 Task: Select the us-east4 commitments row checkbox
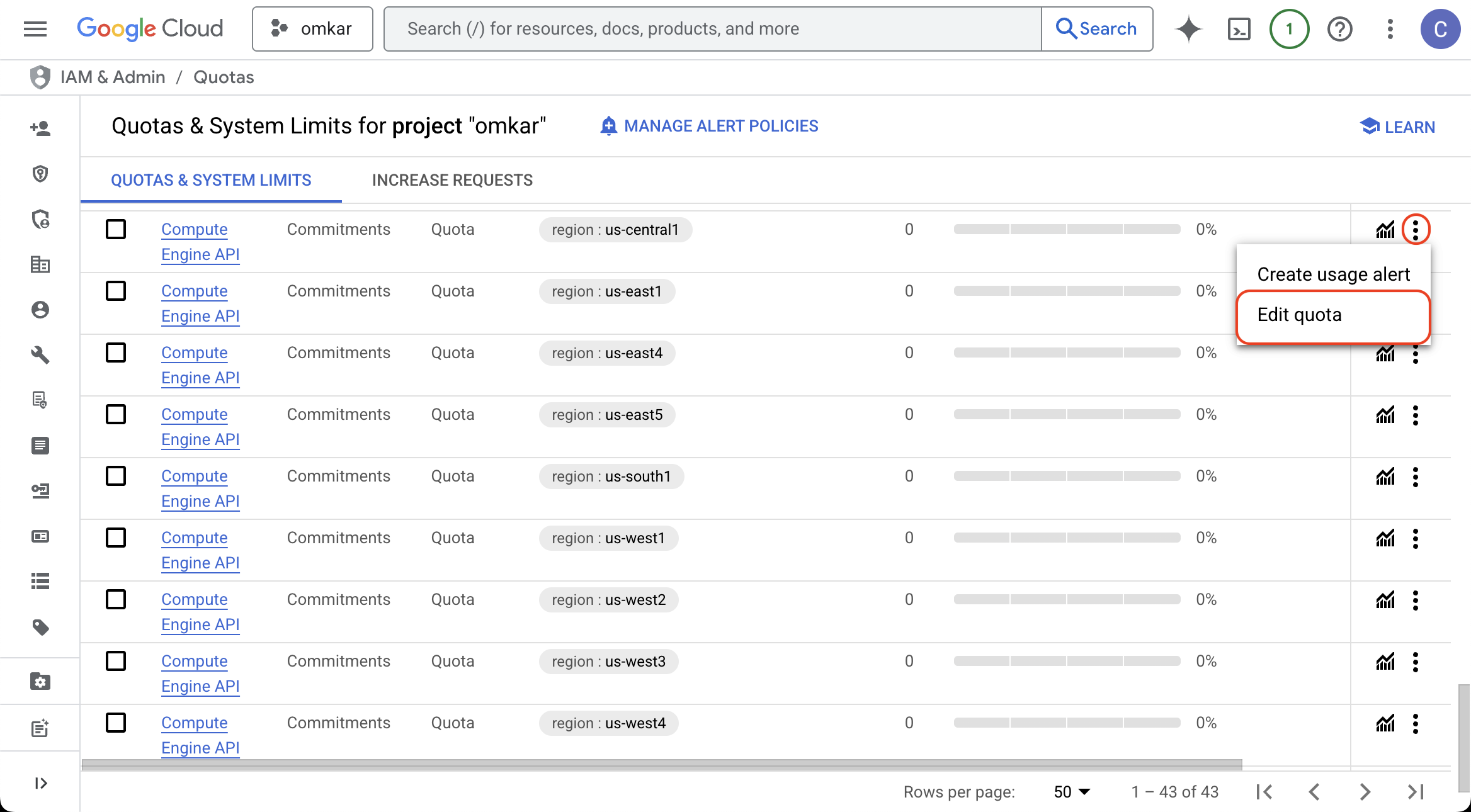tap(116, 352)
